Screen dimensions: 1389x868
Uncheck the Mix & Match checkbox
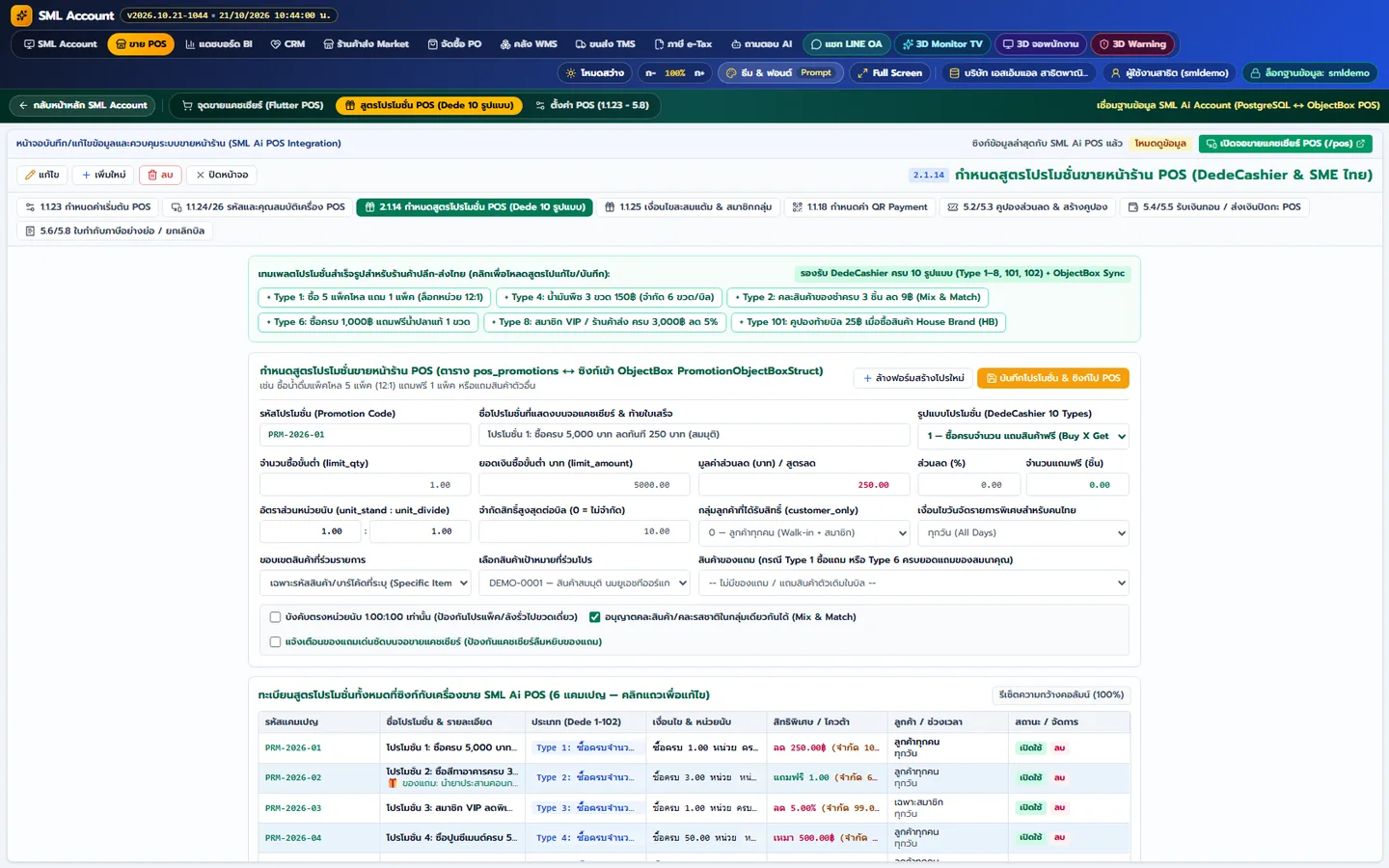(x=595, y=617)
